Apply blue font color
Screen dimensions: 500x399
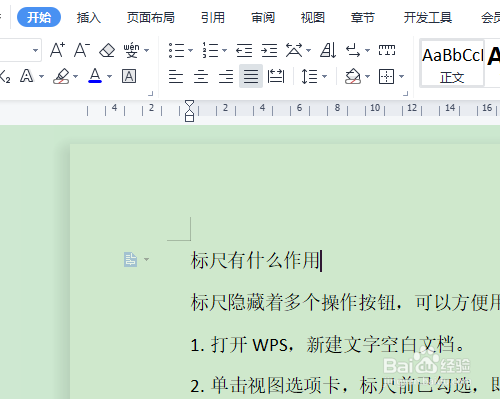[95, 76]
